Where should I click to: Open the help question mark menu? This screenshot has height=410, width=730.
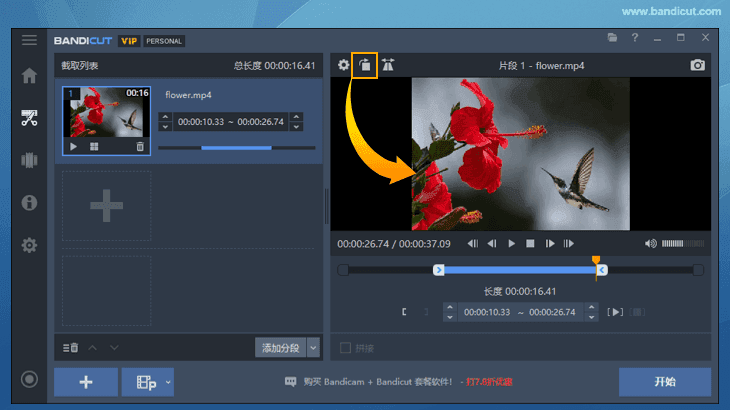pyautogui.click(x=634, y=38)
